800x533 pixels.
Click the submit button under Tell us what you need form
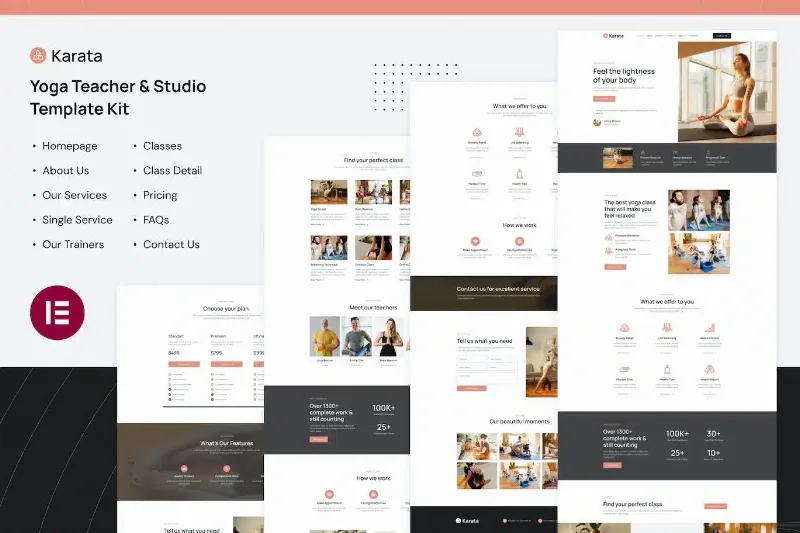tap(471, 388)
